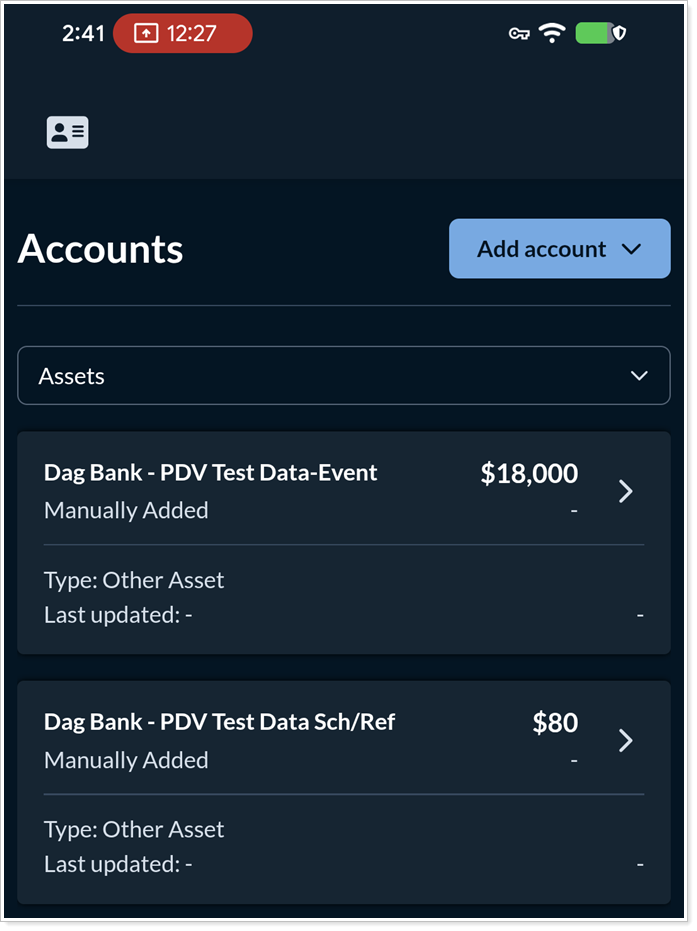This screenshot has height=931, width=697.
Task: Tap the $80 account balance
Action: 555,723
